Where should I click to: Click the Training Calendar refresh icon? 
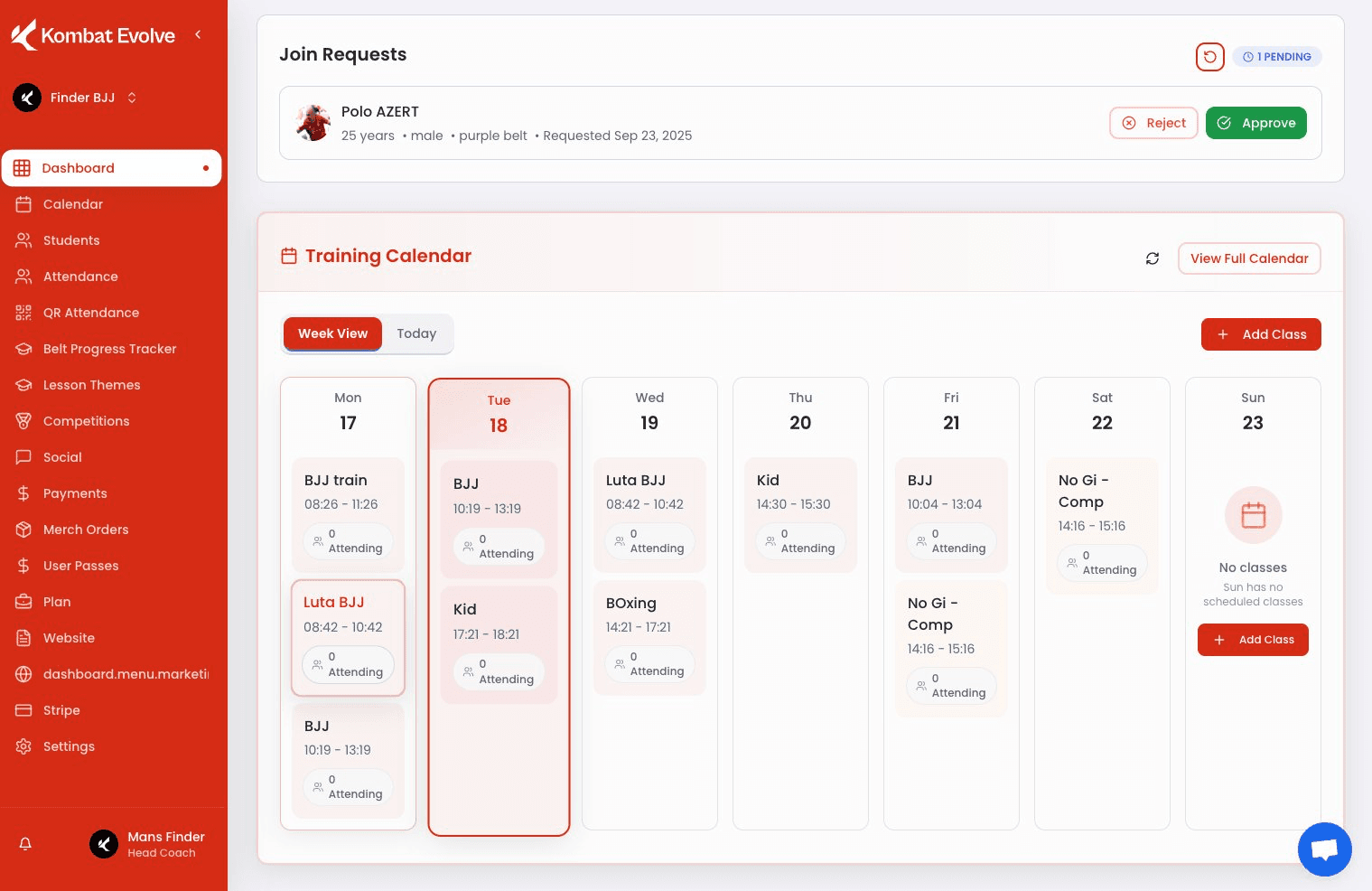point(1153,258)
